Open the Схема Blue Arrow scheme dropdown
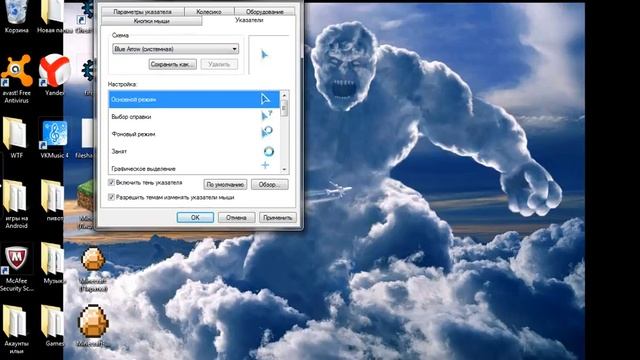This screenshot has width=640, height=360. (x=176, y=49)
